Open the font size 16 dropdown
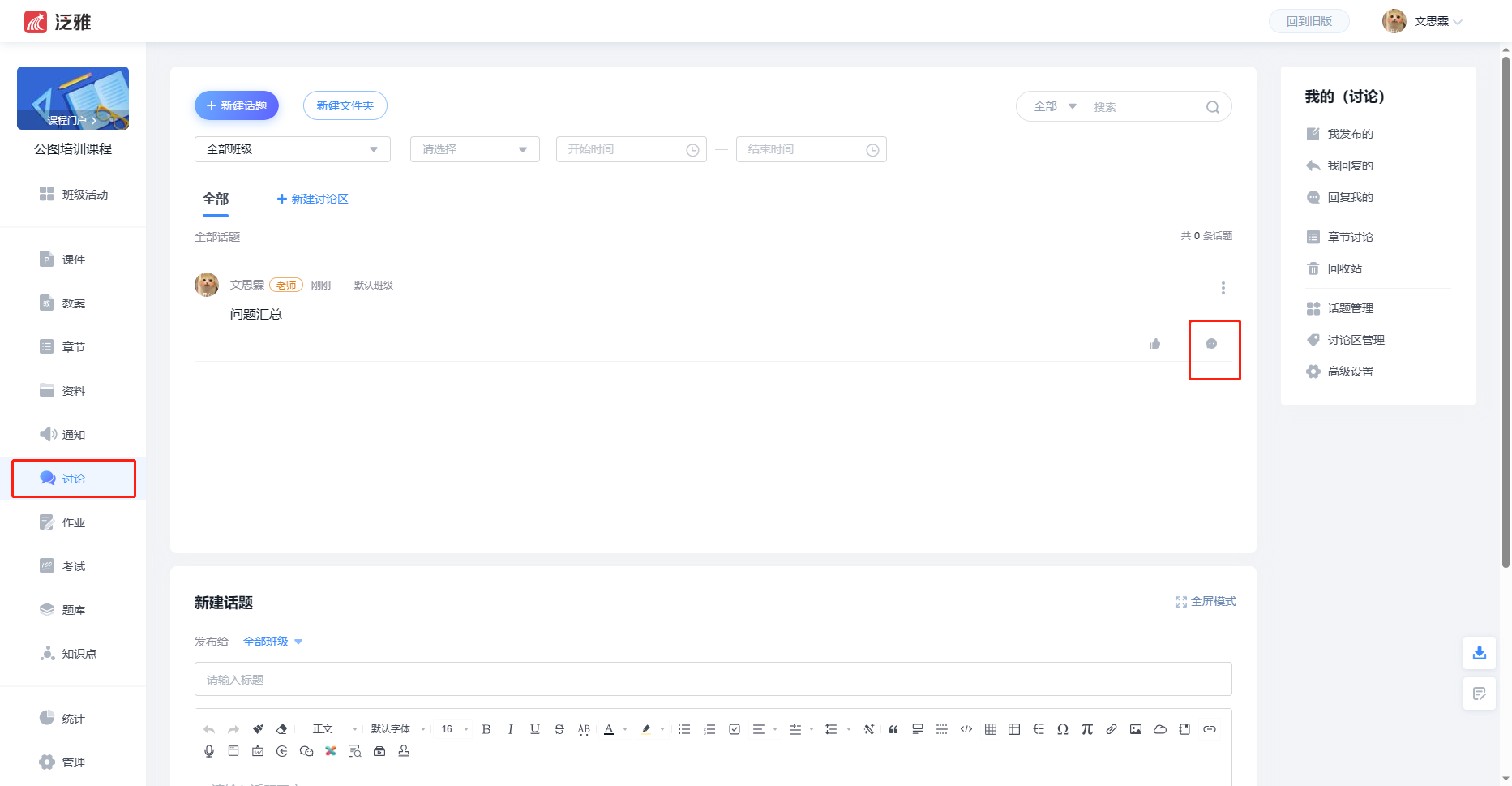 (x=455, y=729)
